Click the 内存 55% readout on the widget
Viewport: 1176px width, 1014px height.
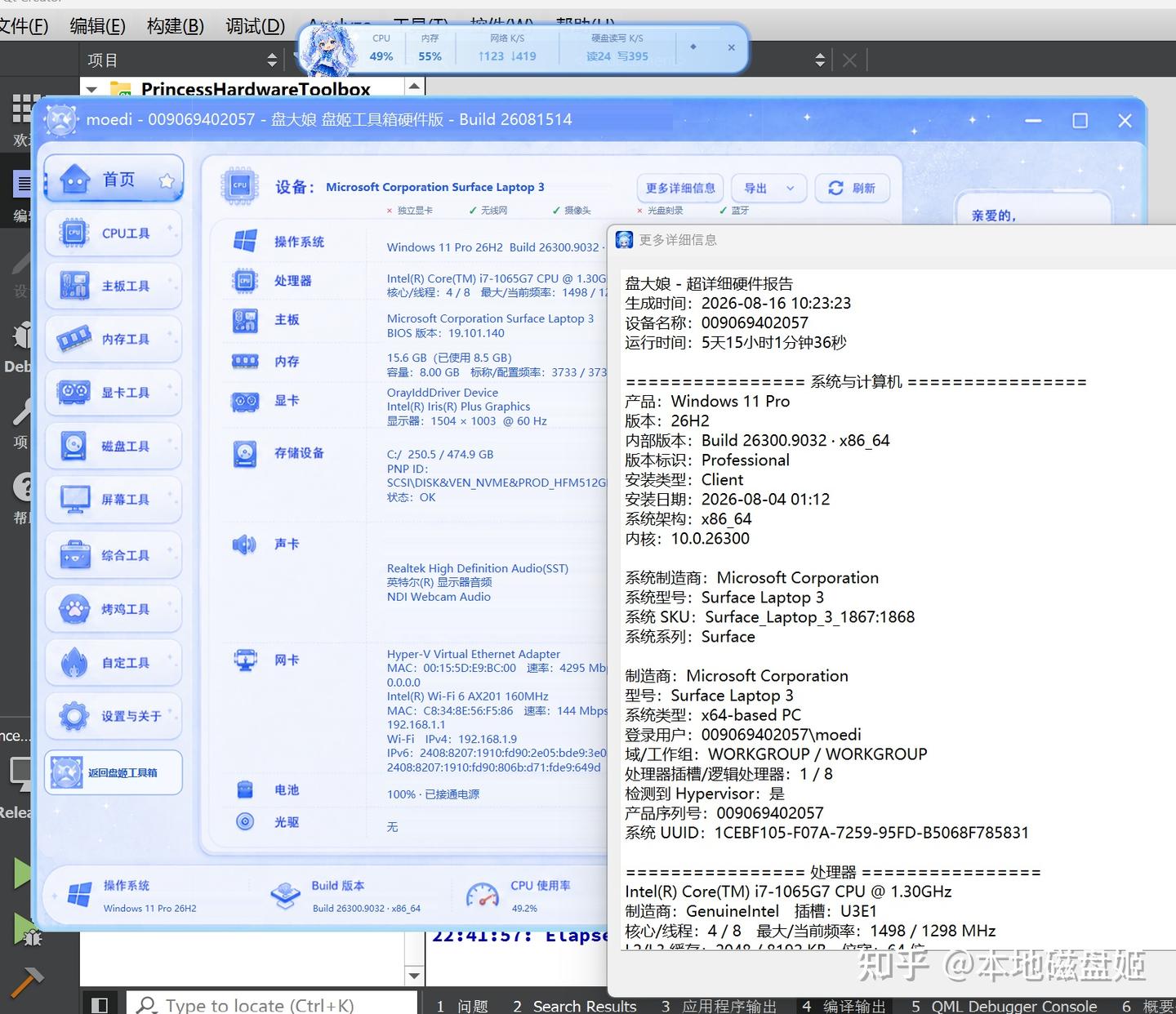pos(430,48)
